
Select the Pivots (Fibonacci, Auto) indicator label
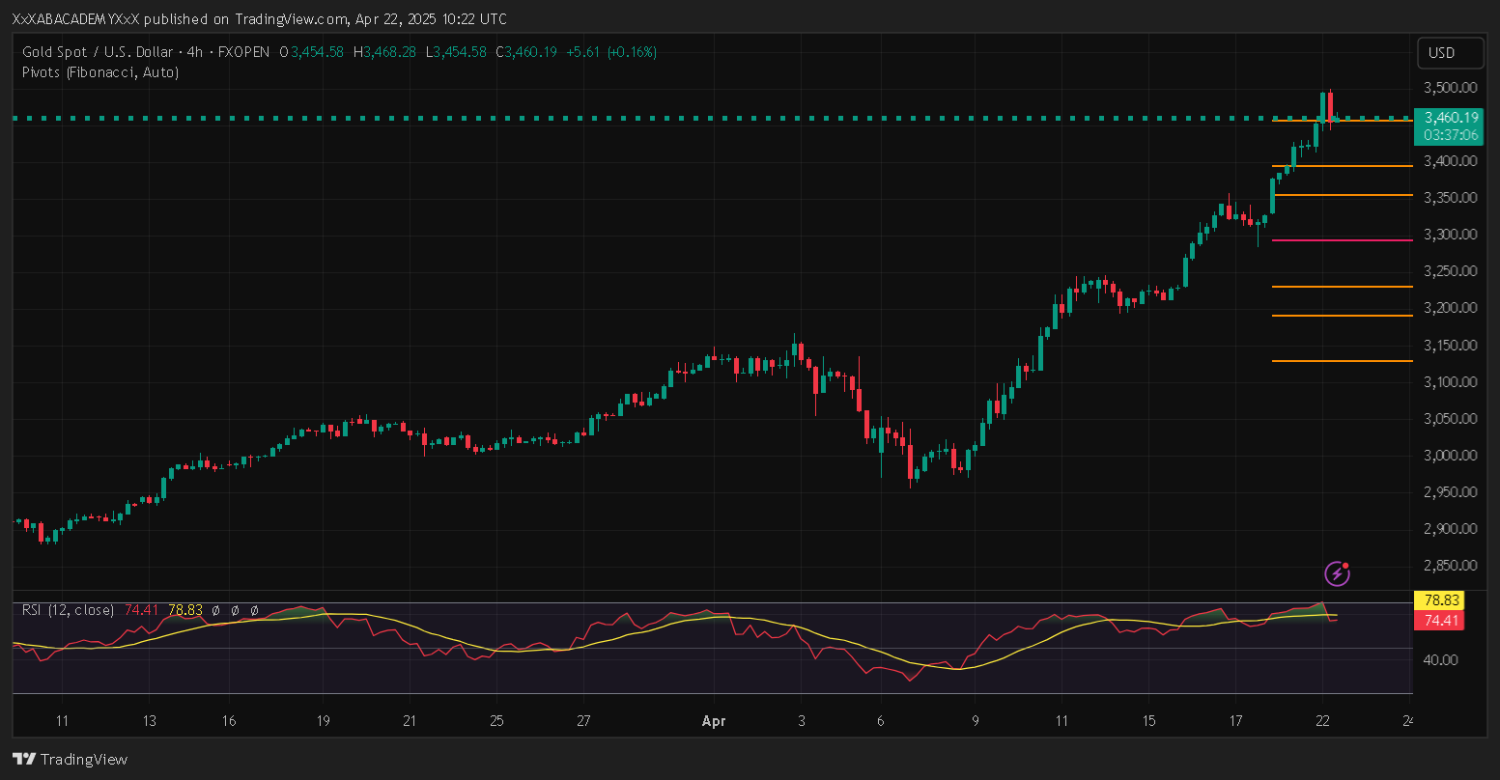[100, 72]
